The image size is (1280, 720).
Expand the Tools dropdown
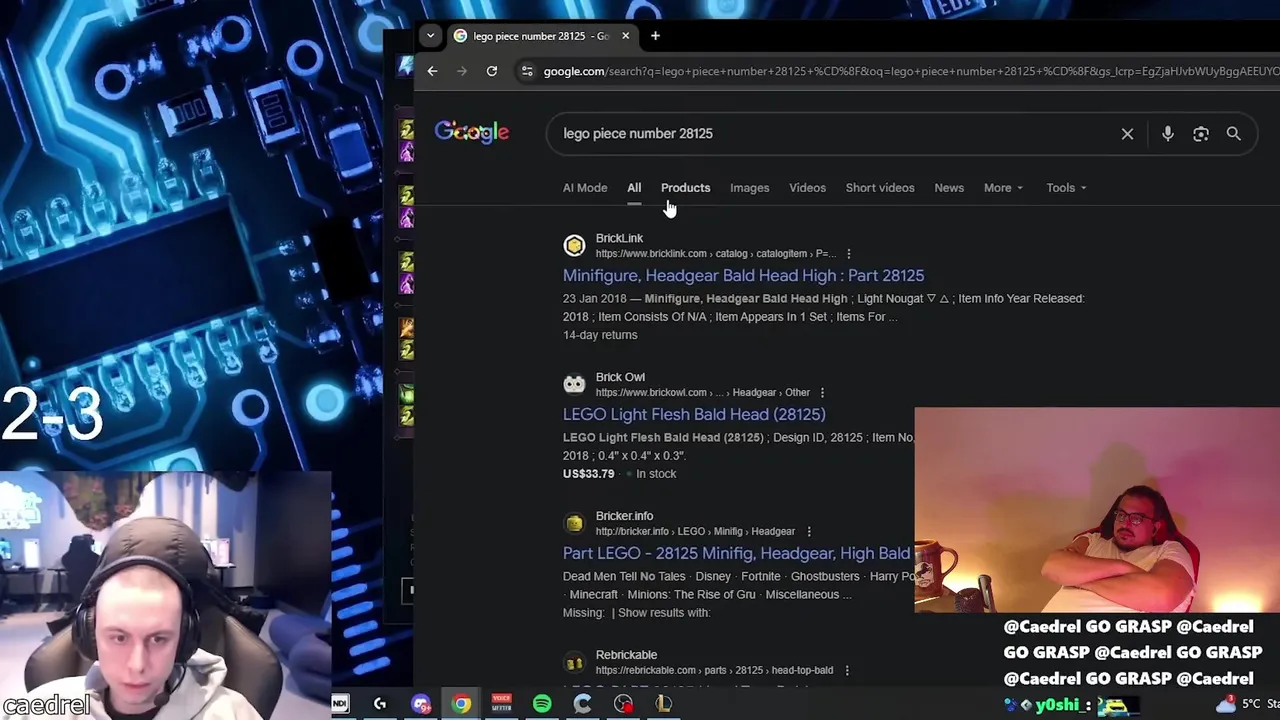coord(1066,188)
